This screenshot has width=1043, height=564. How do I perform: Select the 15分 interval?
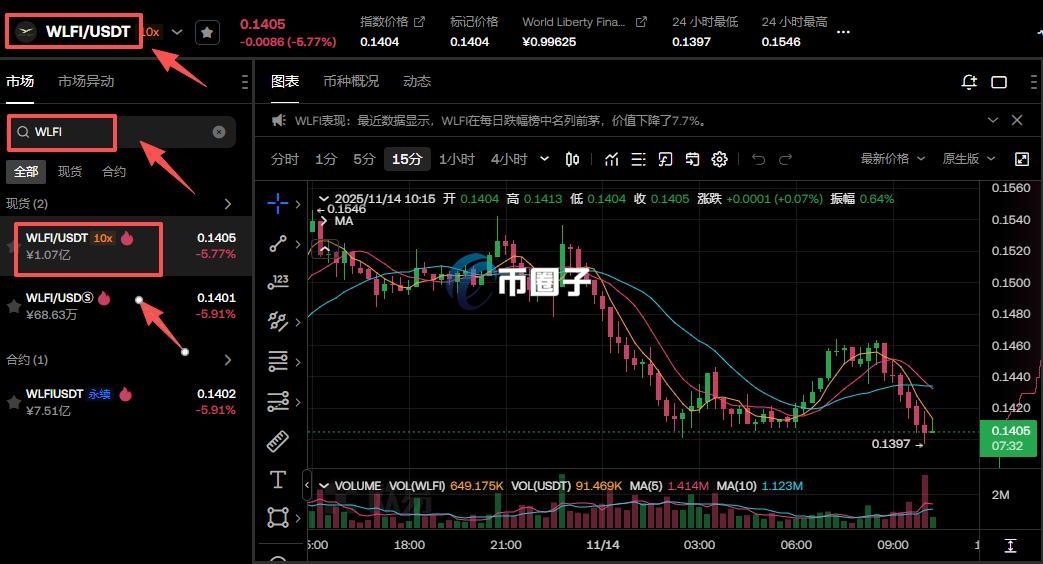click(407, 160)
